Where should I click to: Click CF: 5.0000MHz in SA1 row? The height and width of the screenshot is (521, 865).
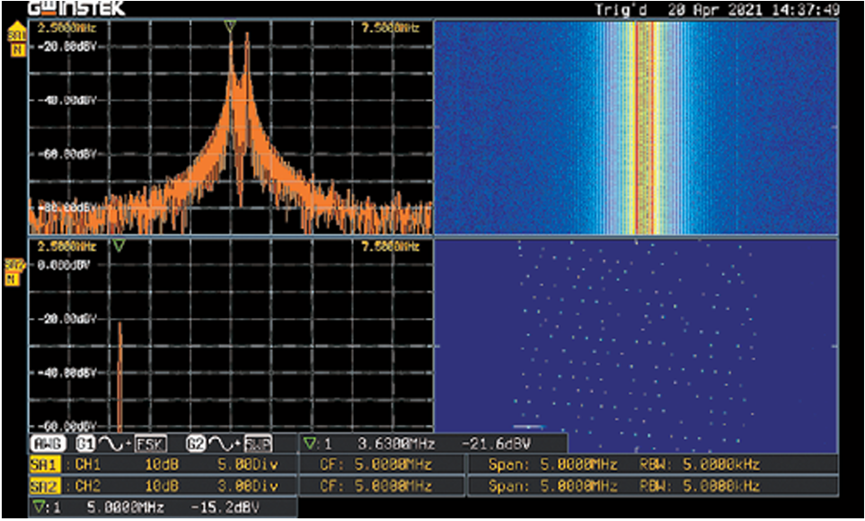click(x=376, y=465)
